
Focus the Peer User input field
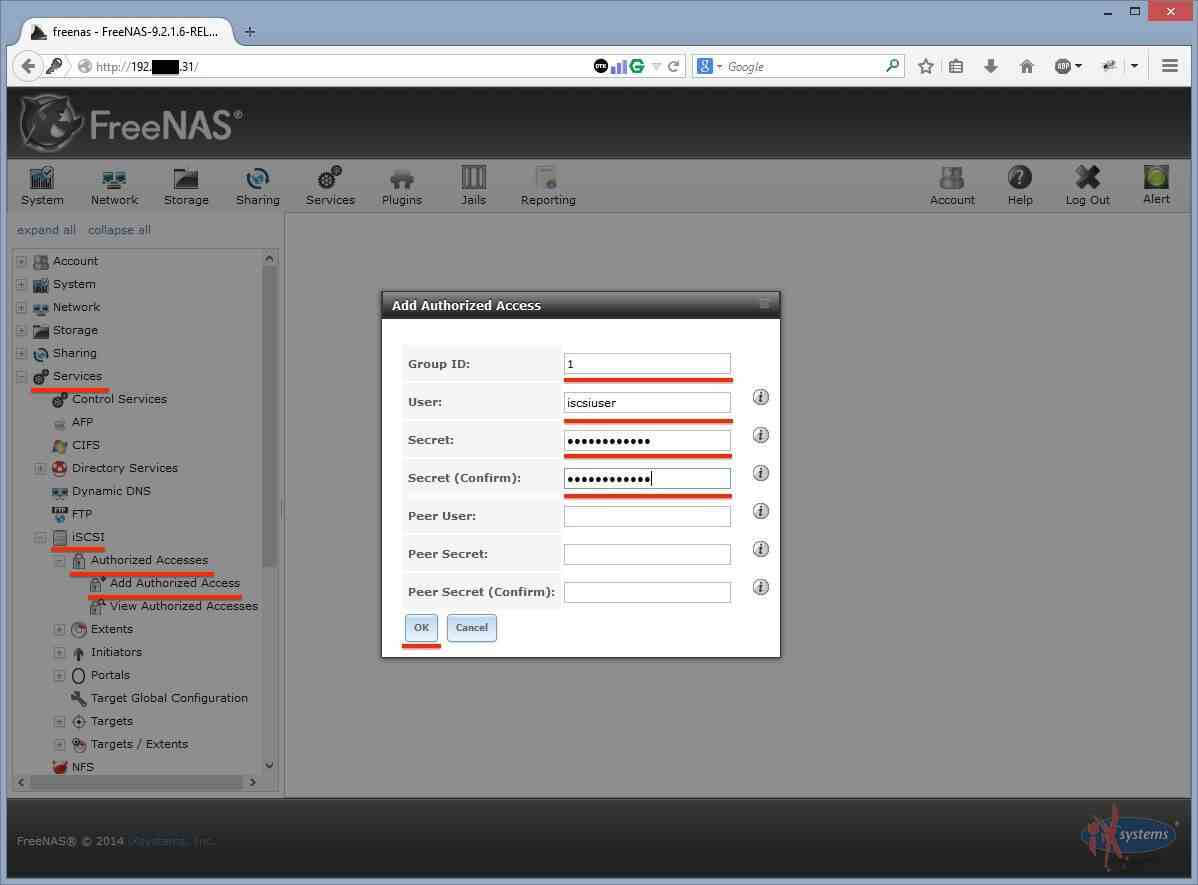pos(647,516)
